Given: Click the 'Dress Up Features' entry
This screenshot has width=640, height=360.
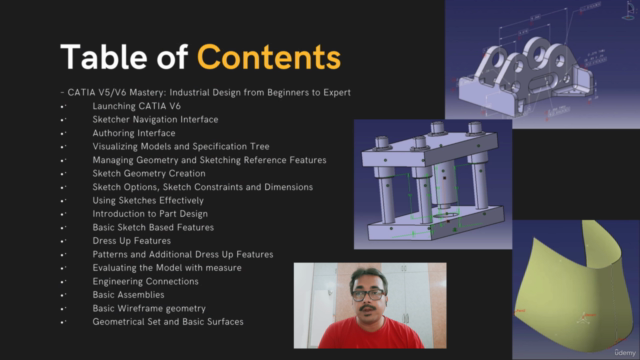Looking at the screenshot, I should click(x=131, y=241).
